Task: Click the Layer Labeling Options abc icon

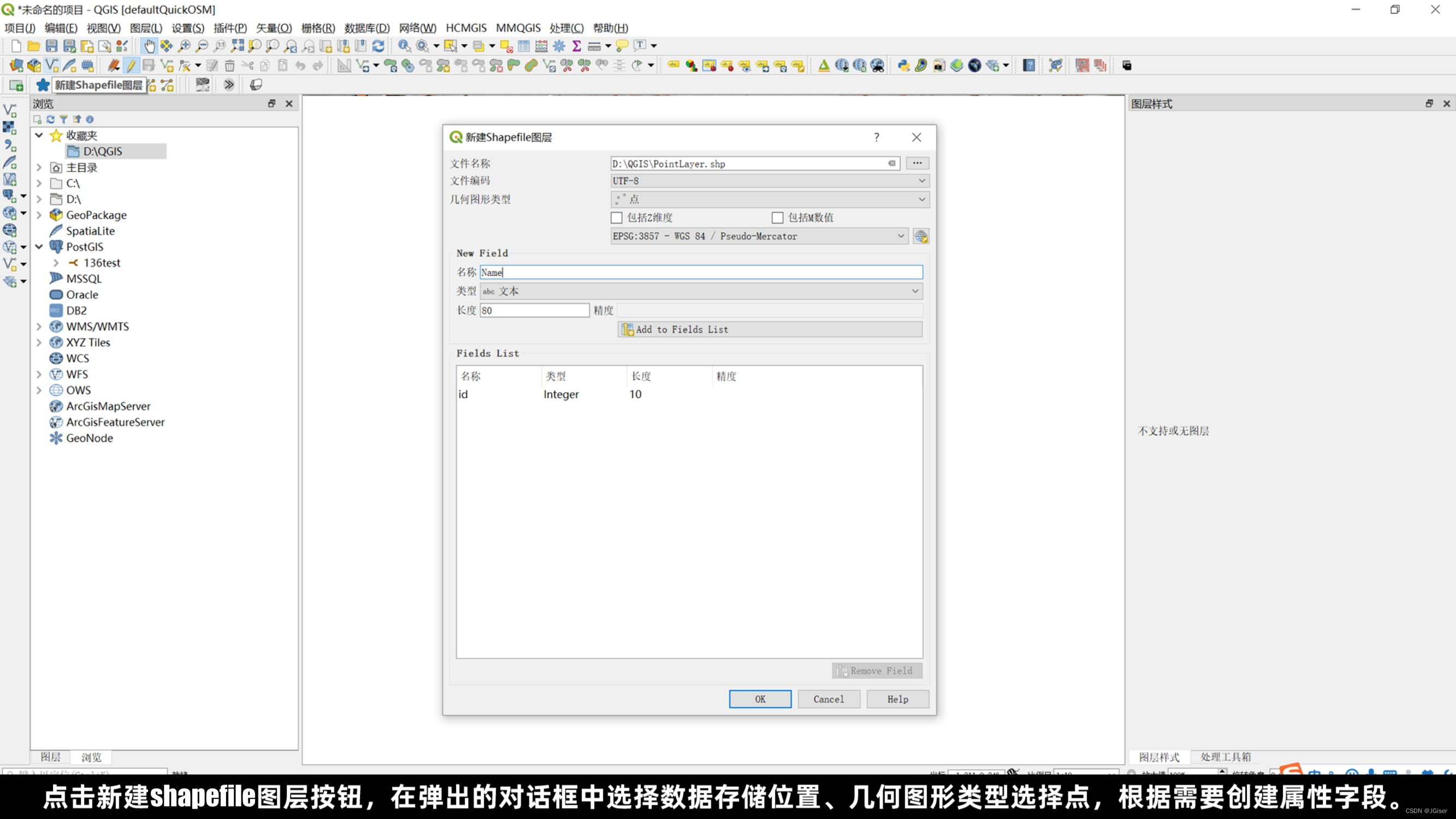Action: coord(673,66)
